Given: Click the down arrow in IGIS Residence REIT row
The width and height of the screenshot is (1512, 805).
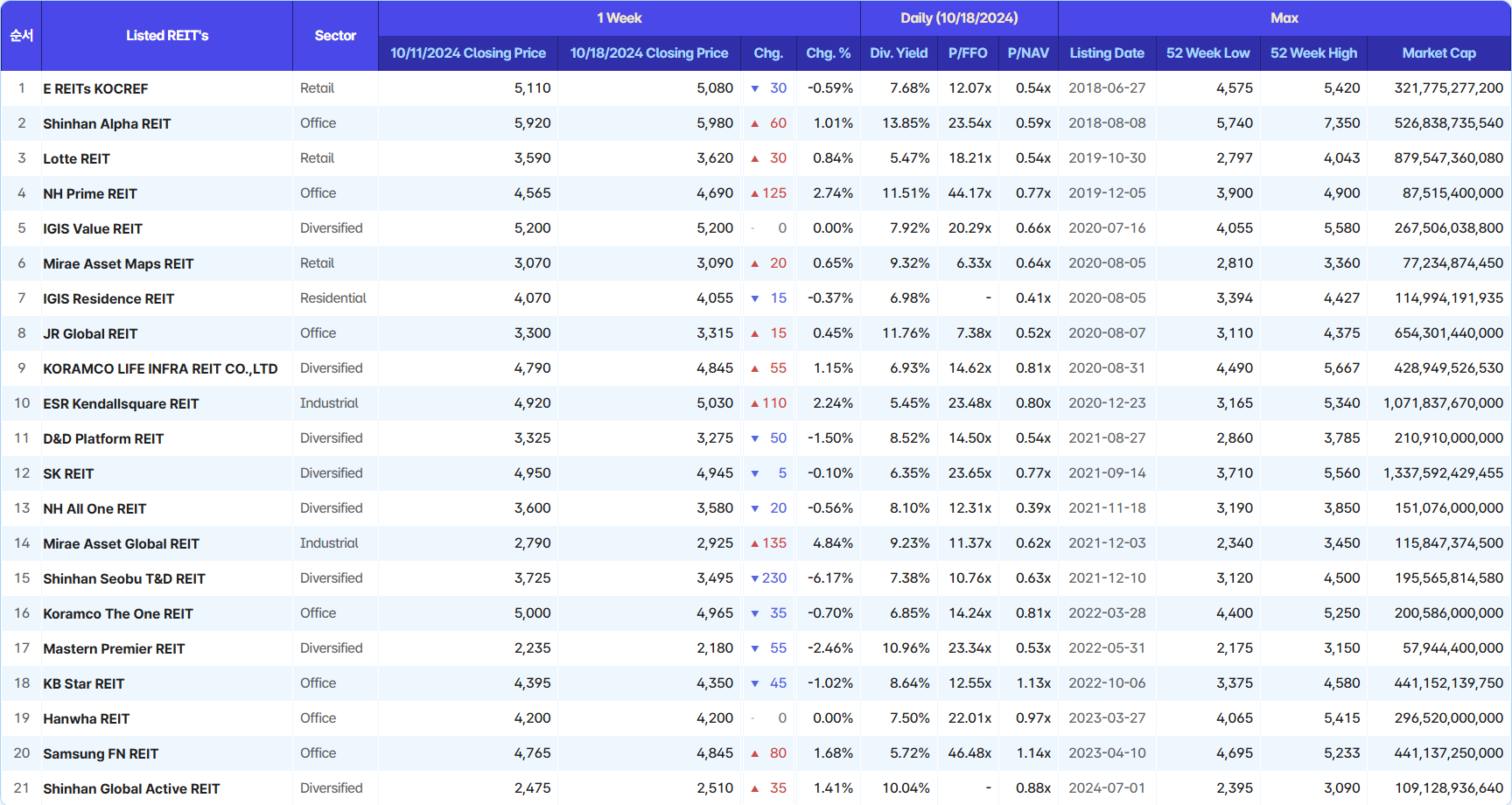Looking at the screenshot, I should tap(754, 298).
